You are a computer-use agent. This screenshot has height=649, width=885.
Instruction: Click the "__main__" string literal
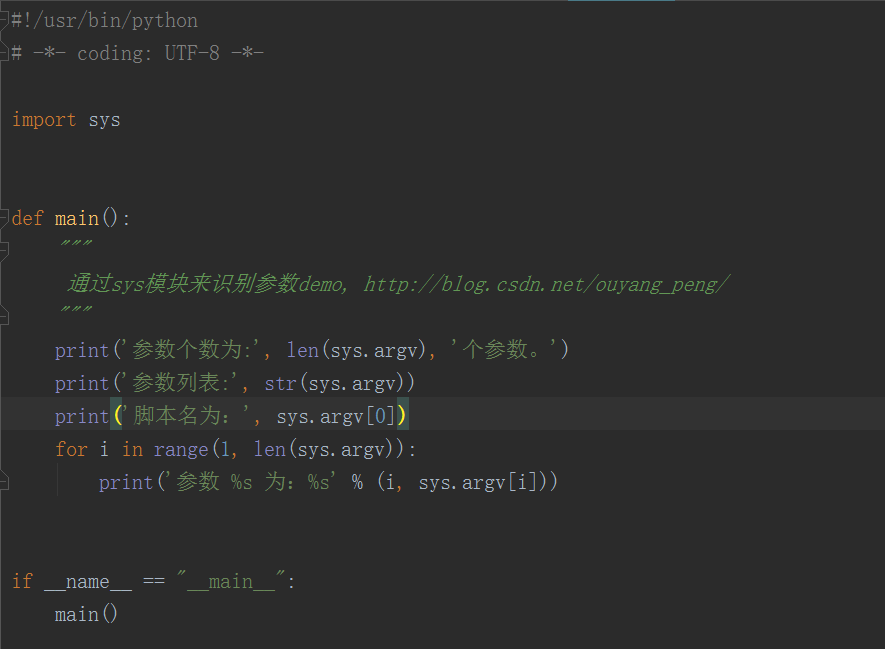(x=231, y=581)
